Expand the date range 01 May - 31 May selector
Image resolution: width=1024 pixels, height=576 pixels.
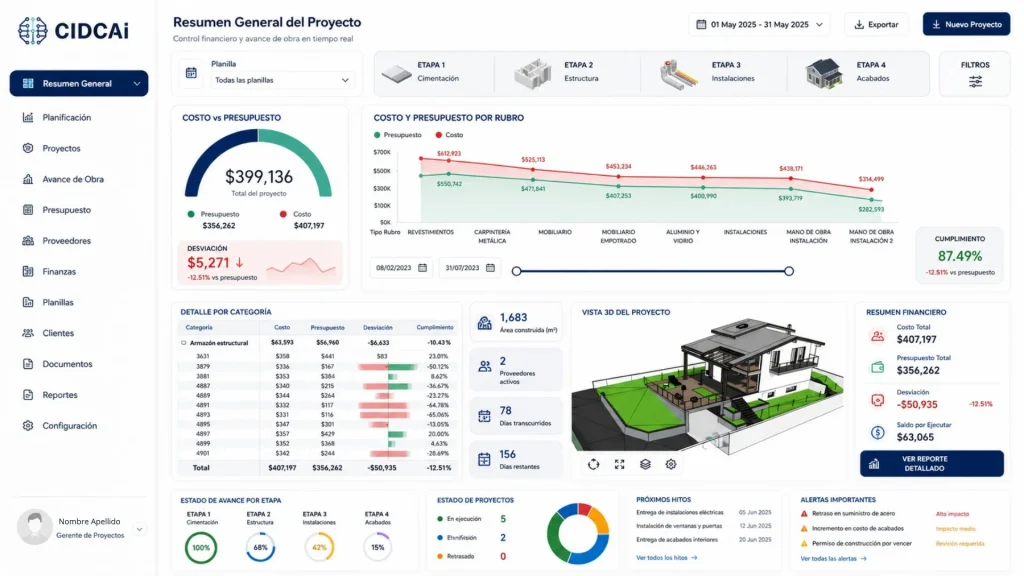(x=760, y=25)
